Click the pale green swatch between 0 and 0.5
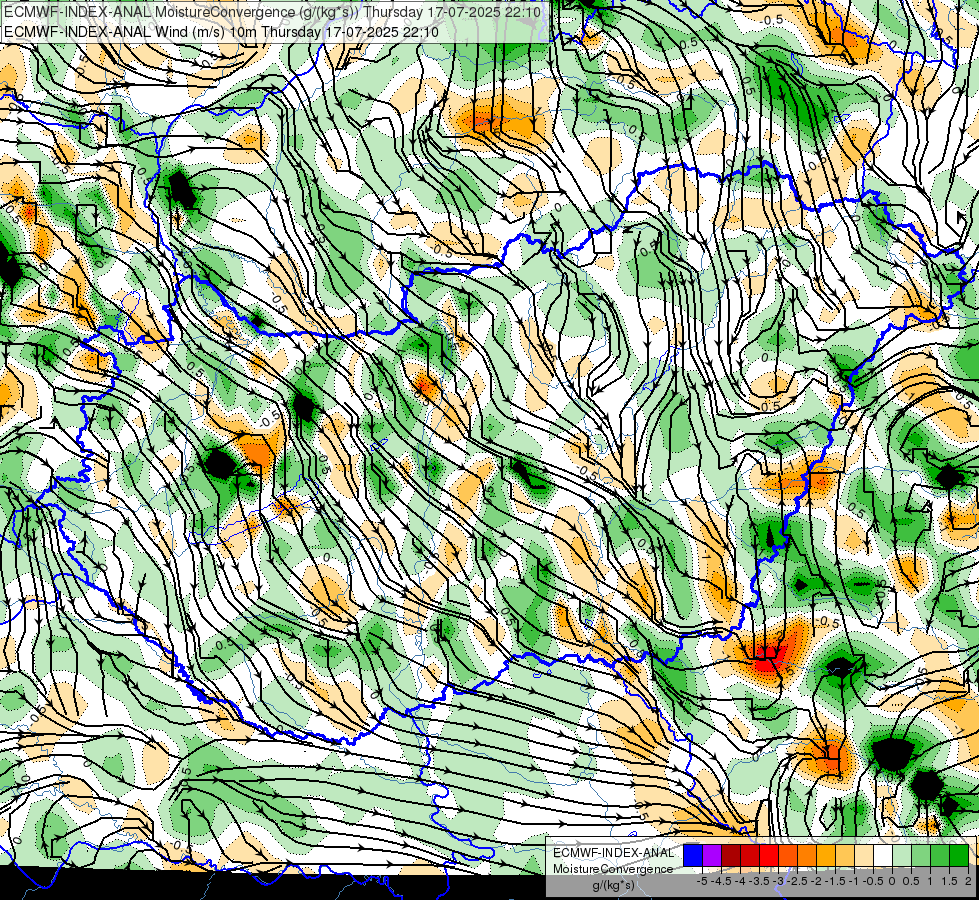This screenshot has height=900, width=979. pos(902,855)
